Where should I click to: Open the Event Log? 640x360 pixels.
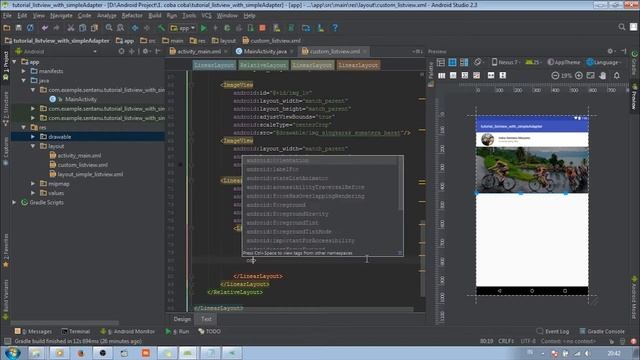pos(553,331)
